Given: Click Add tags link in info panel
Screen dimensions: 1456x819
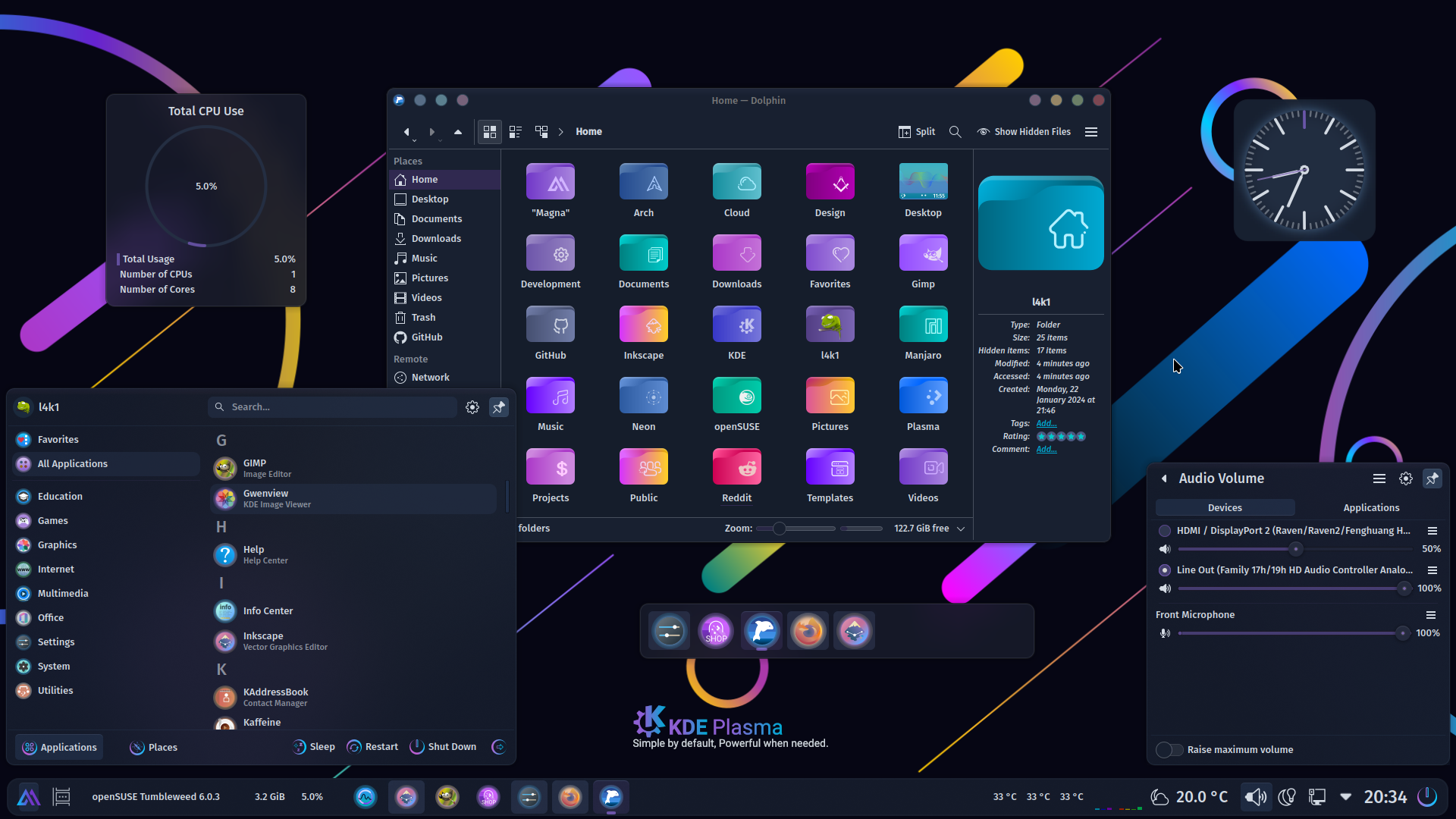Looking at the screenshot, I should tap(1046, 424).
